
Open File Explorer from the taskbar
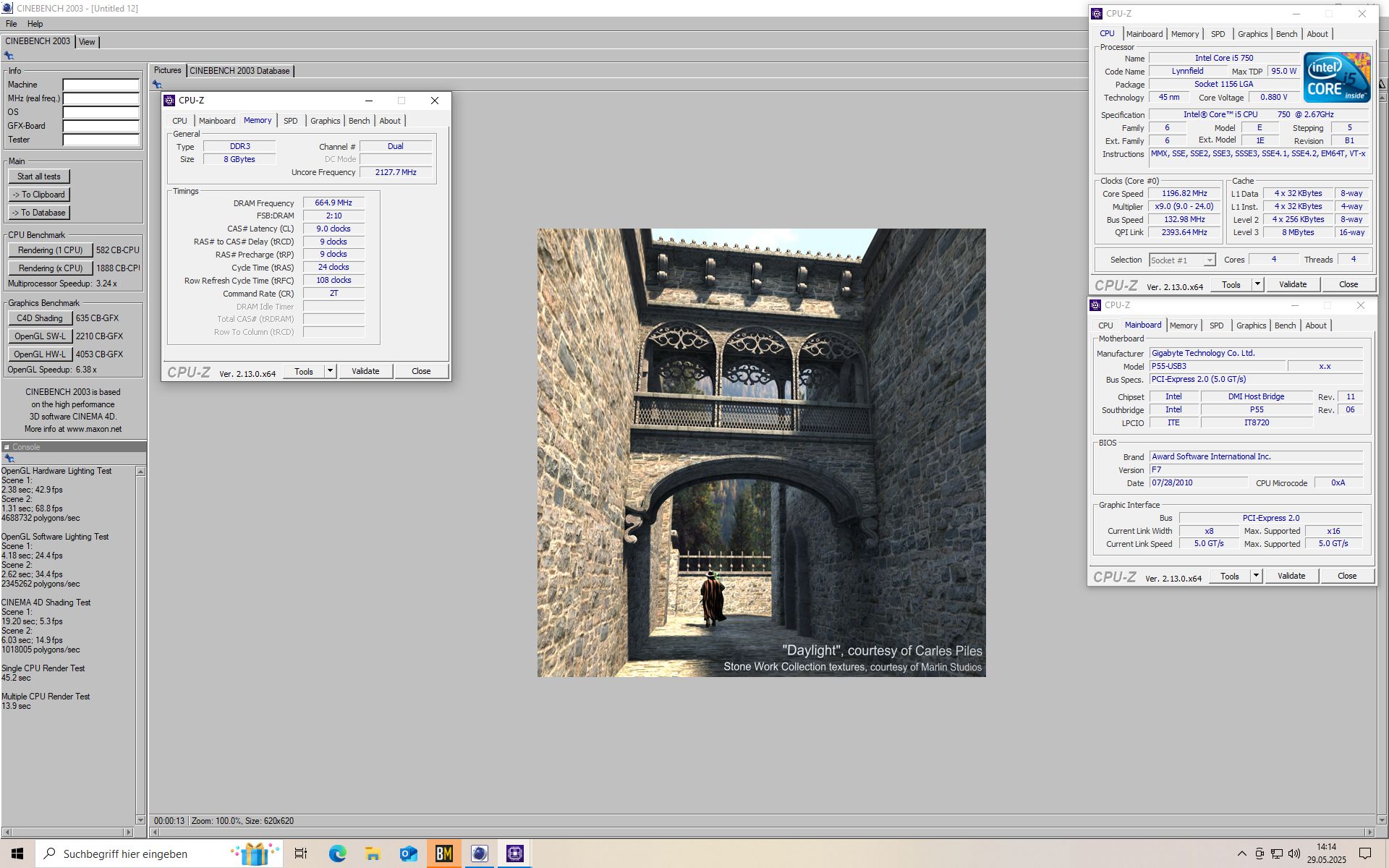(373, 854)
